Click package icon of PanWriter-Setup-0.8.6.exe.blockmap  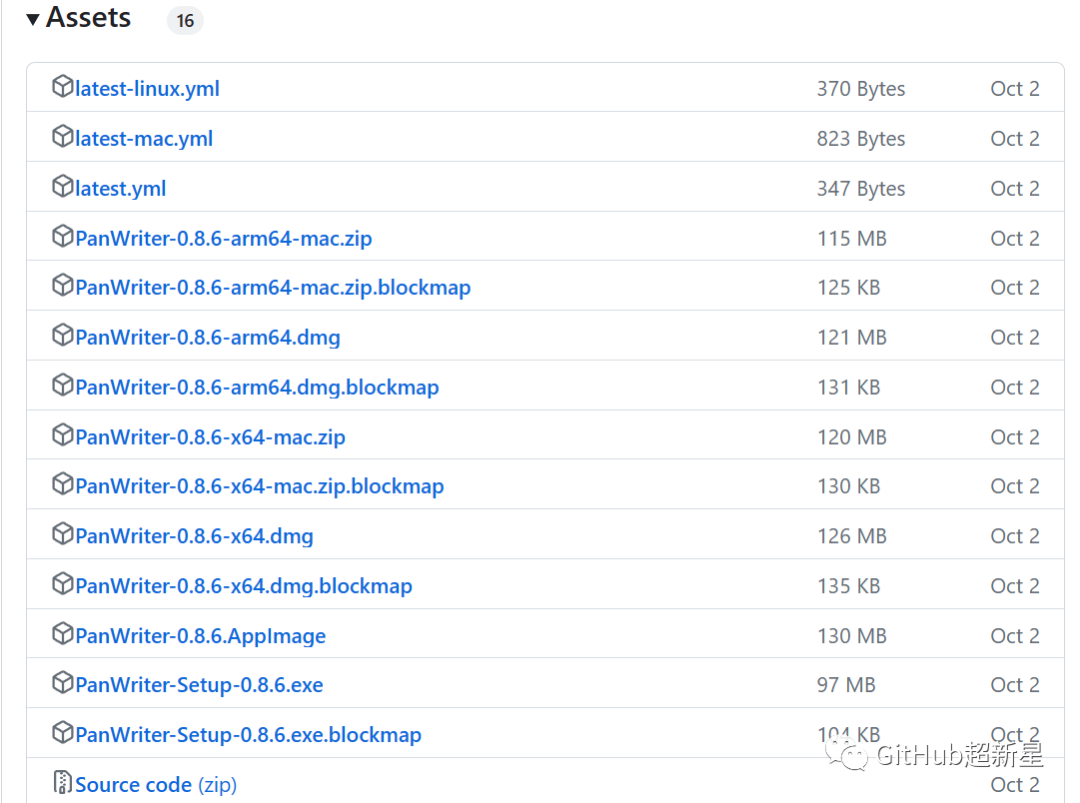63,732
